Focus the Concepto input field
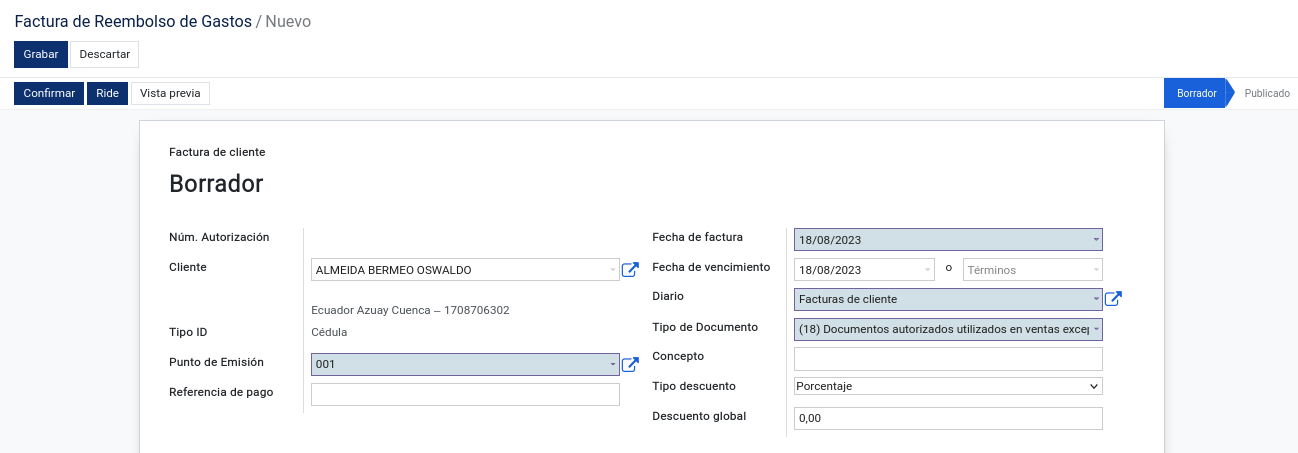This screenshot has width=1298, height=453. [948, 359]
